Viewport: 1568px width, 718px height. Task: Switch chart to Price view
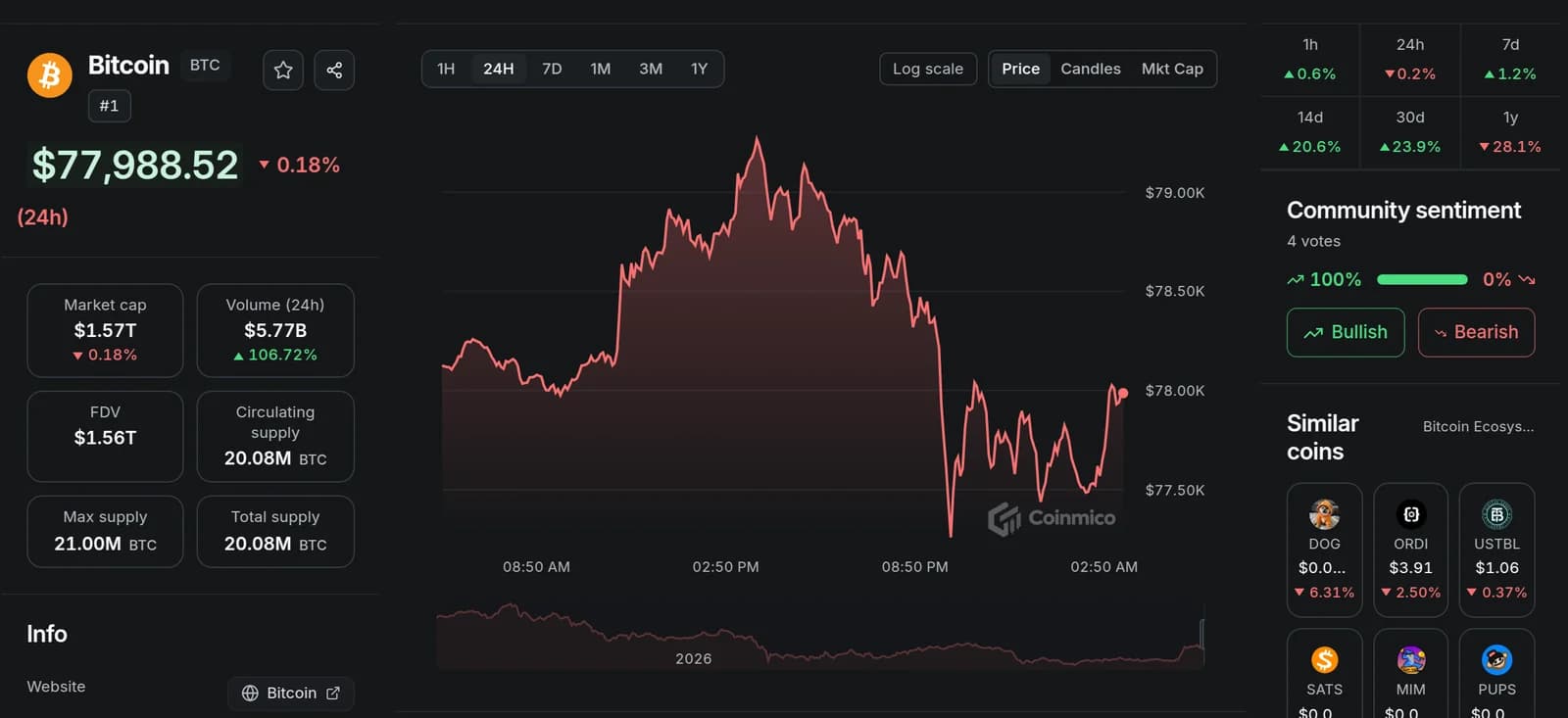tap(1020, 69)
